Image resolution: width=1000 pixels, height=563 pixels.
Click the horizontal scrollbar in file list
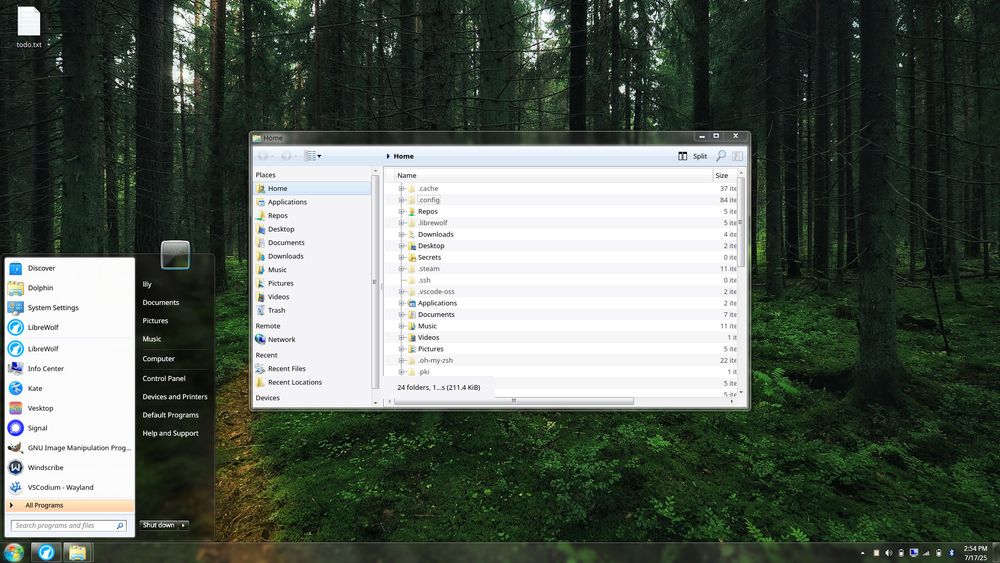pos(513,401)
